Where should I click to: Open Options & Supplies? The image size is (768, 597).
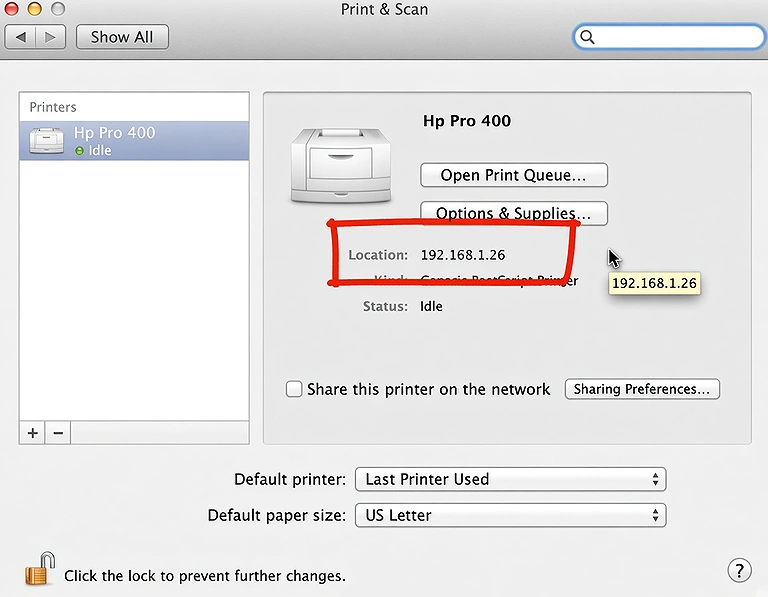514,214
